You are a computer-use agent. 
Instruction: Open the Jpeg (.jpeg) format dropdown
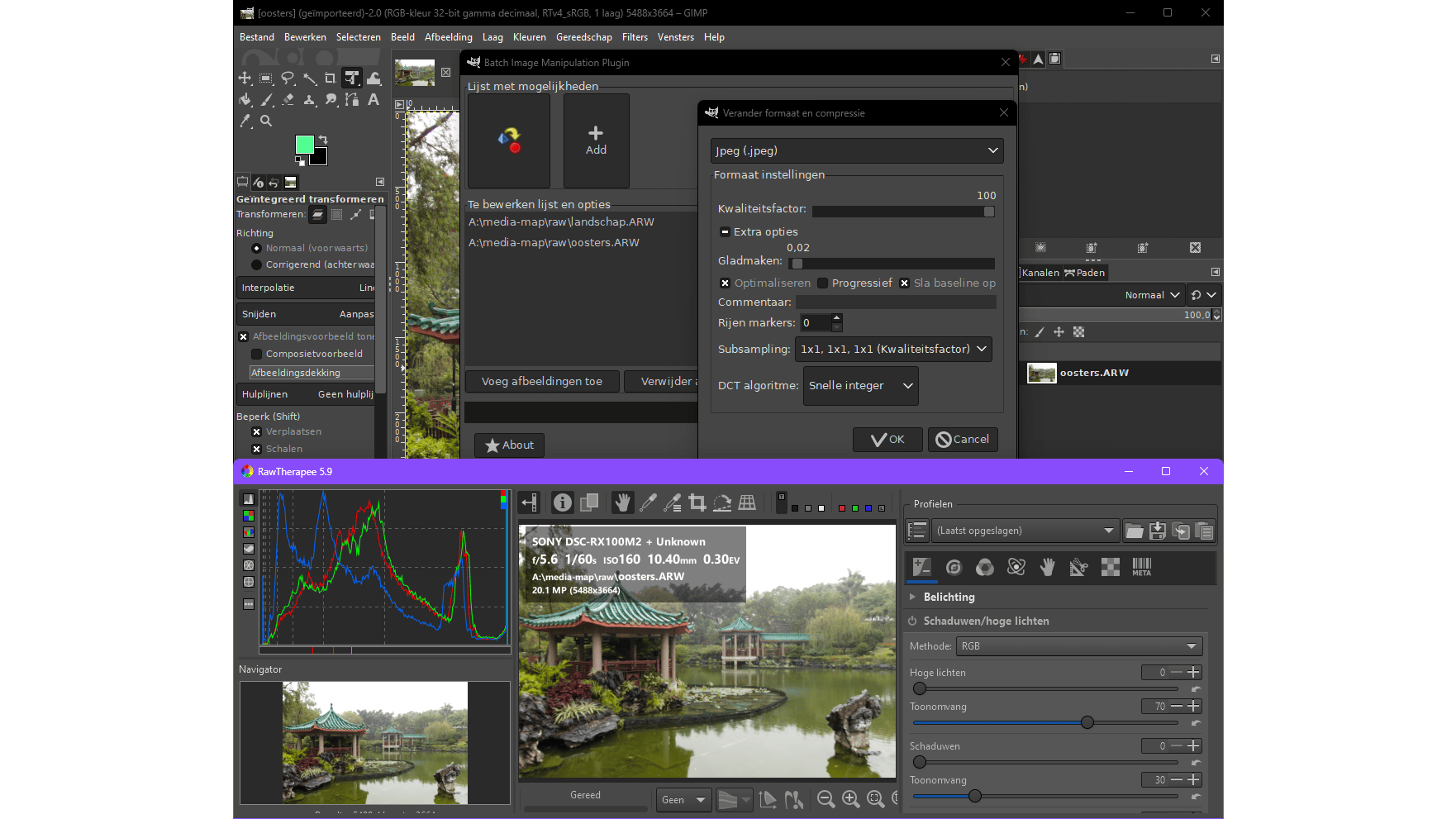coord(857,150)
